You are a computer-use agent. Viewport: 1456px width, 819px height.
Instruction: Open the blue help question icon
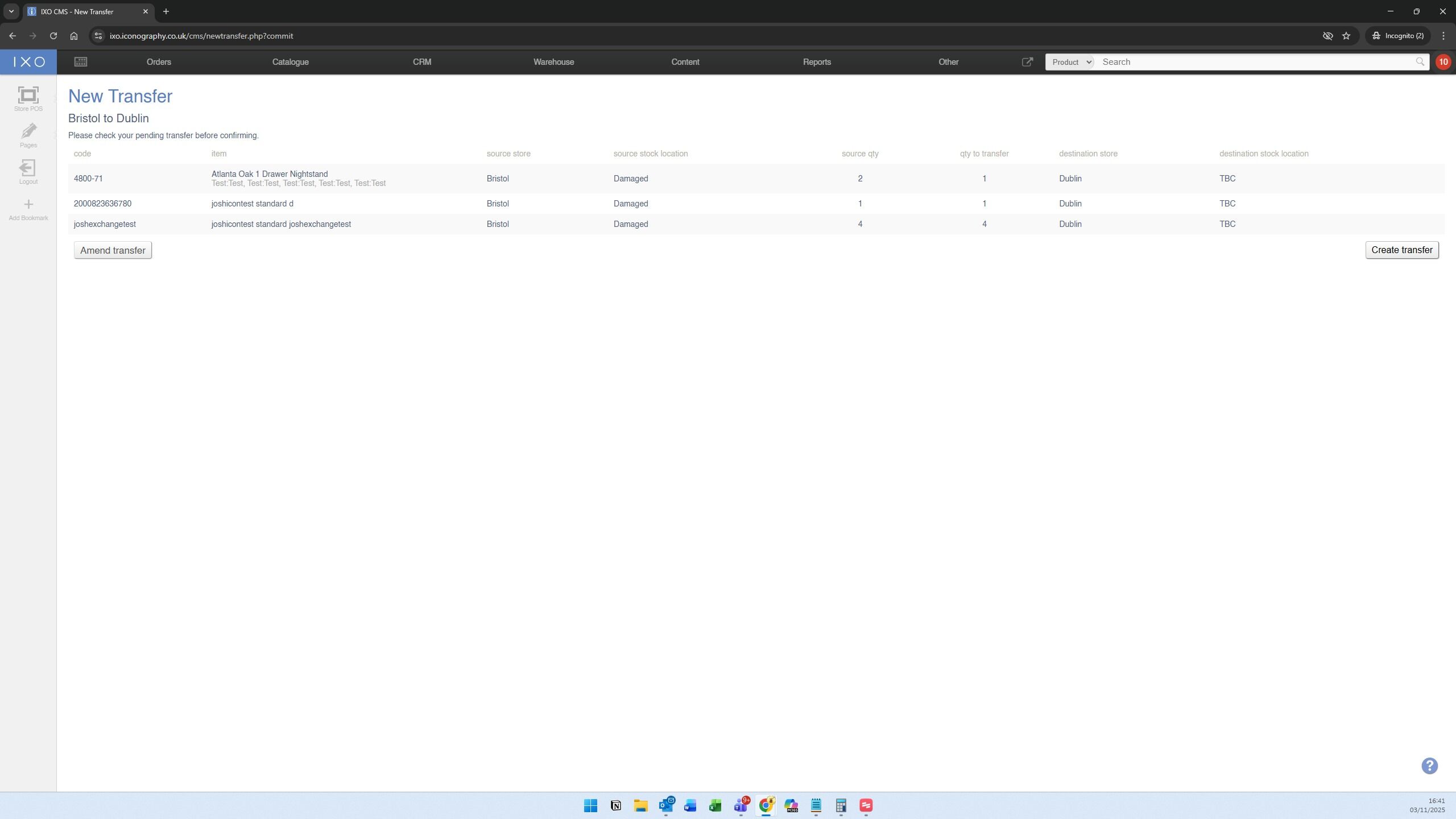[1429, 766]
